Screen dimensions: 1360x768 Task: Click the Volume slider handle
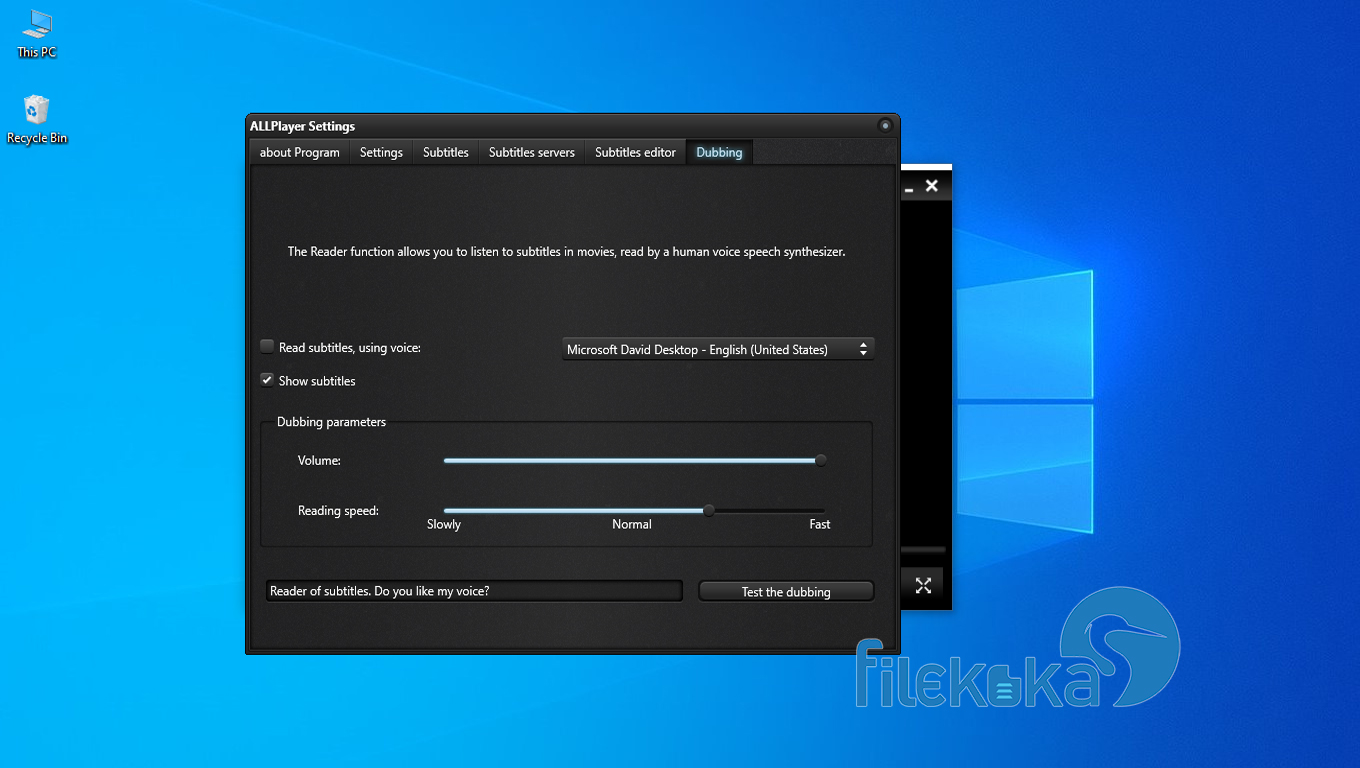pyautogui.click(x=821, y=461)
